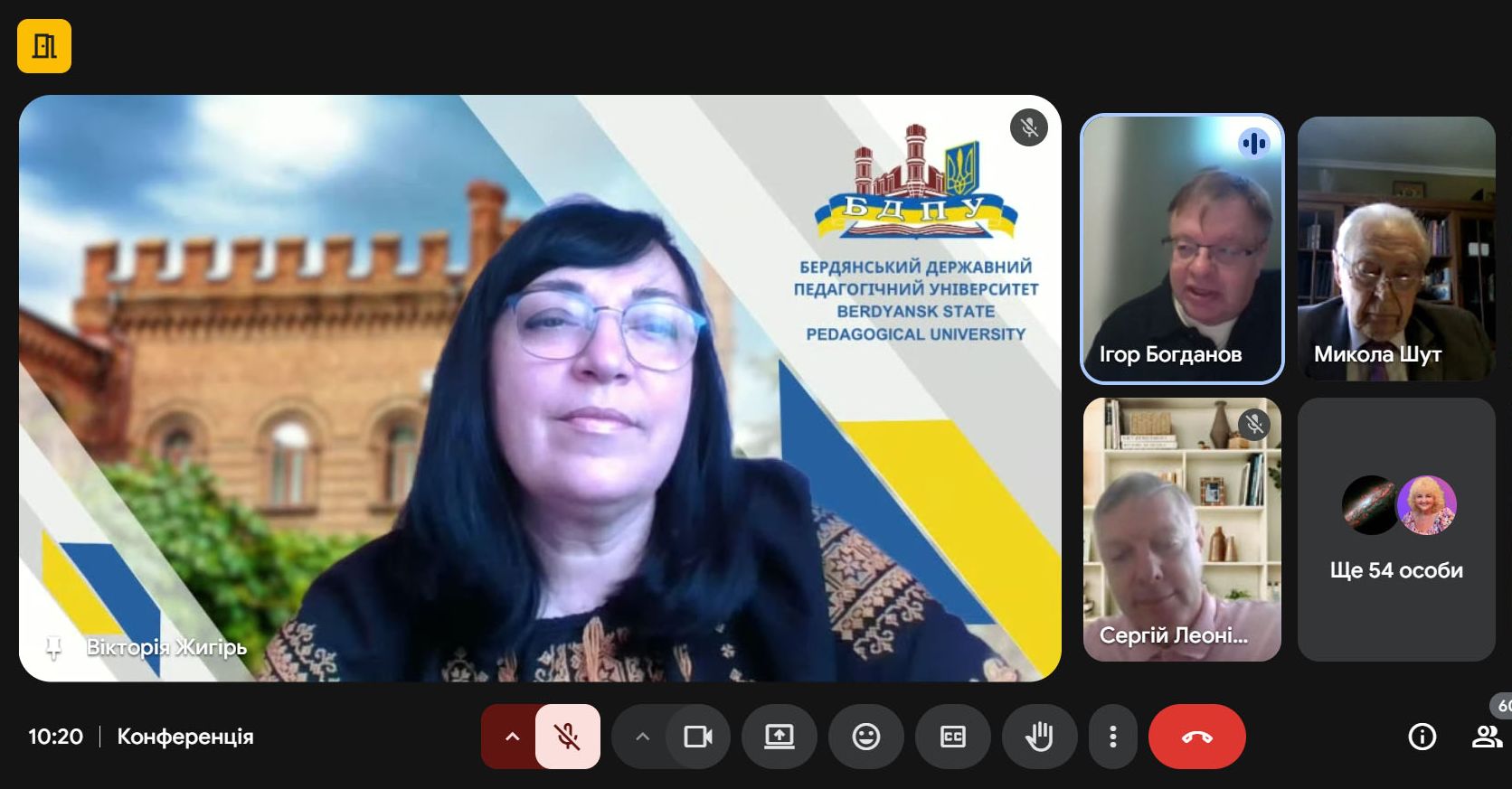Show the participants people panel
1512x789 pixels.
[x=1486, y=737]
